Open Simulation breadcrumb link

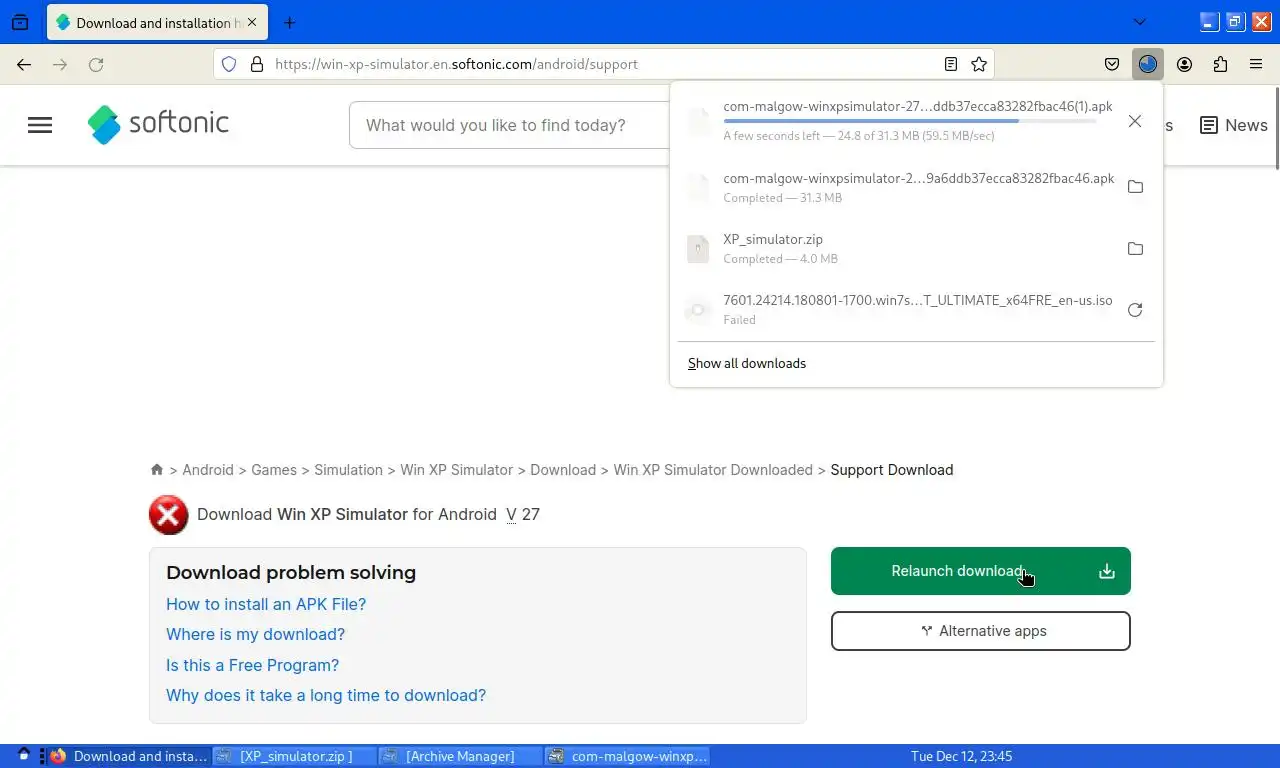[x=348, y=470]
